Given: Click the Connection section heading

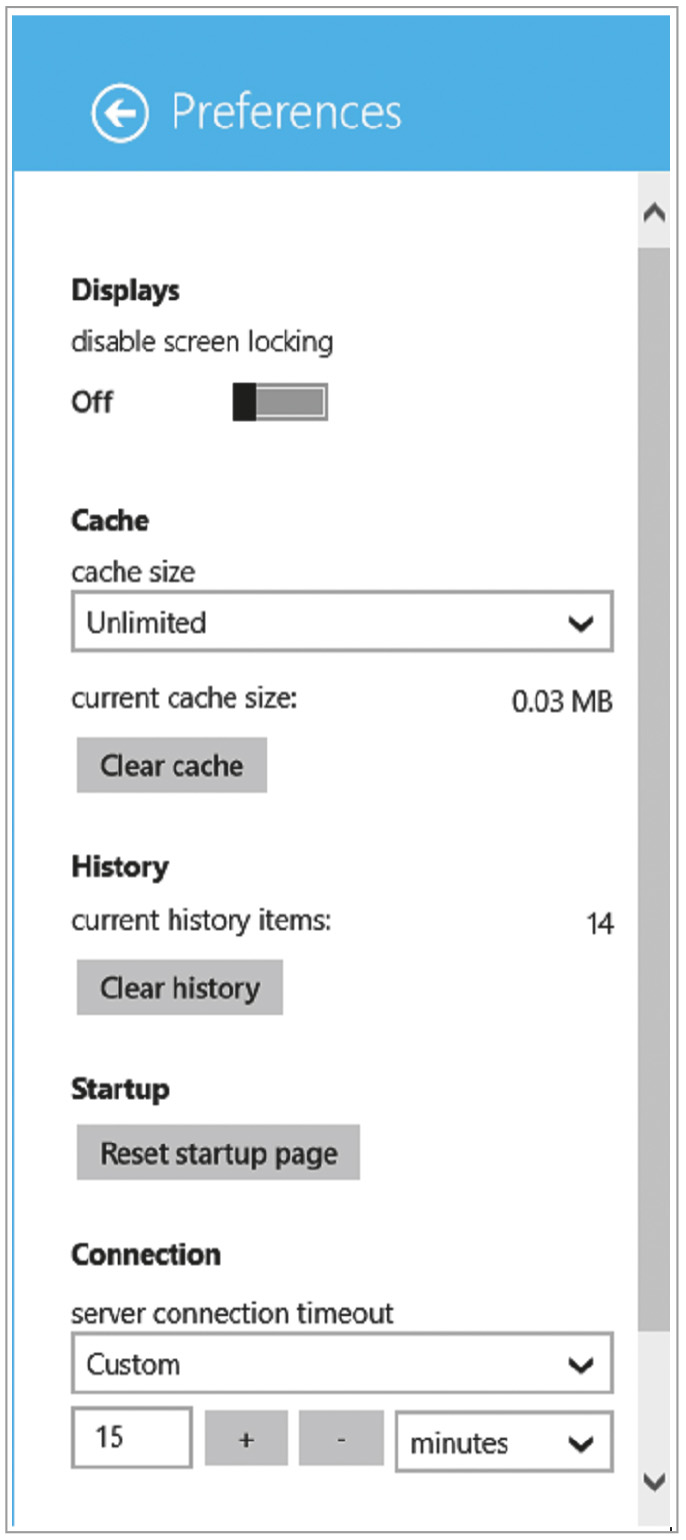Looking at the screenshot, I should tap(146, 1254).
